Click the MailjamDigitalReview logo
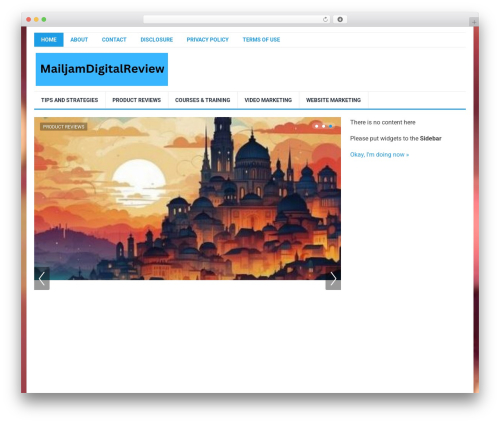The width and height of the screenshot is (500, 423). coord(102,69)
